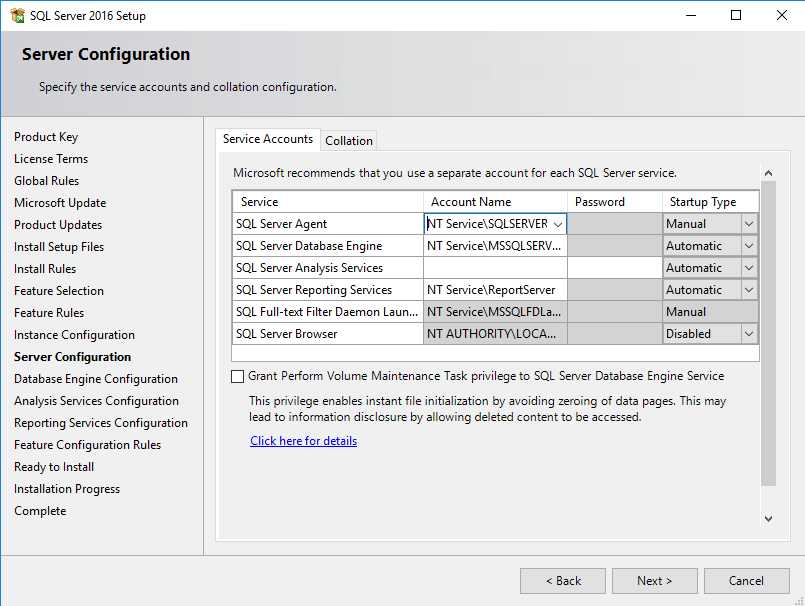Select Analysis Services Configuration step
Screen dimensions: 805x606
pyautogui.click(x=97, y=401)
